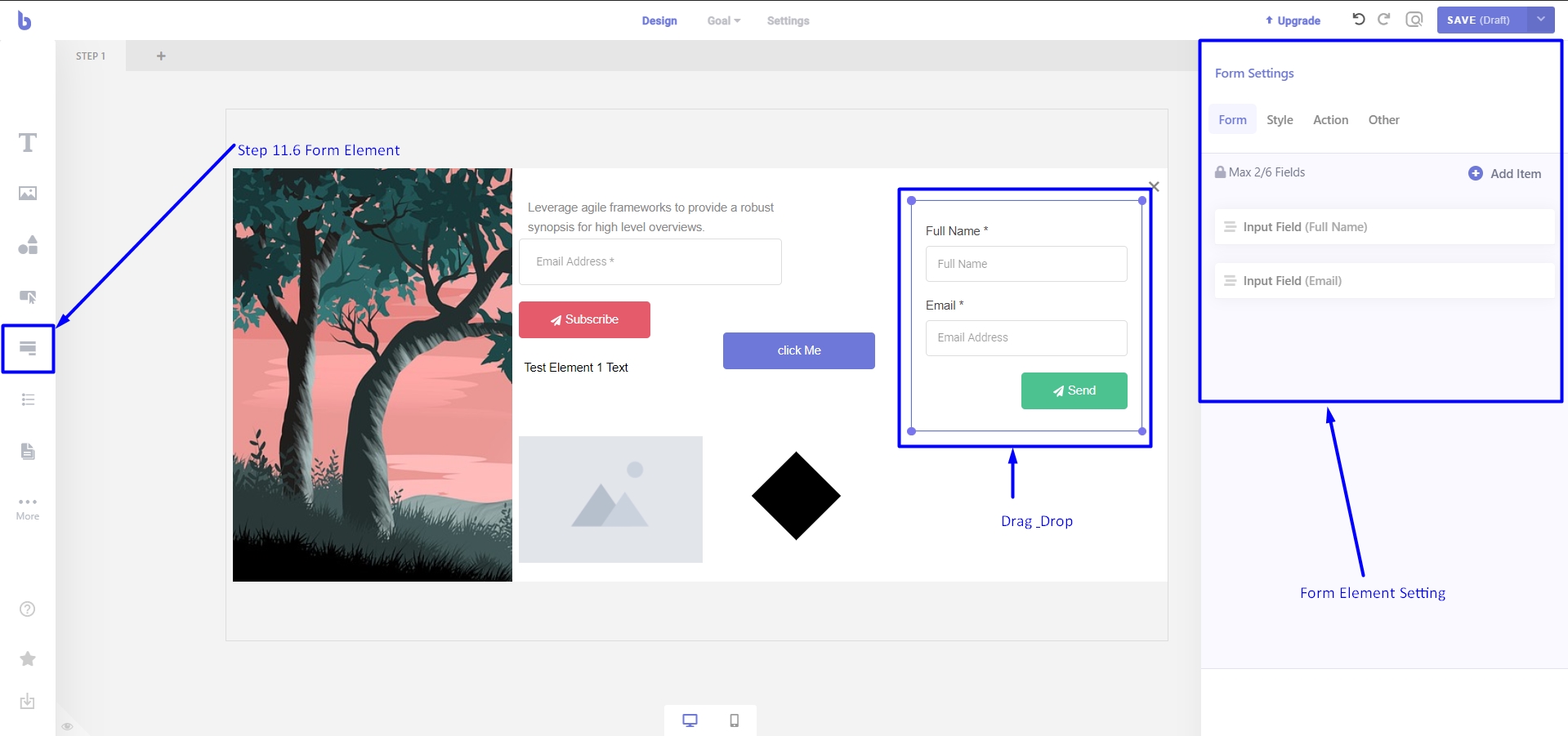The height and width of the screenshot is (736, 1568).
Task: Close the popup with X icon
Action: (x=1154, y=186)
